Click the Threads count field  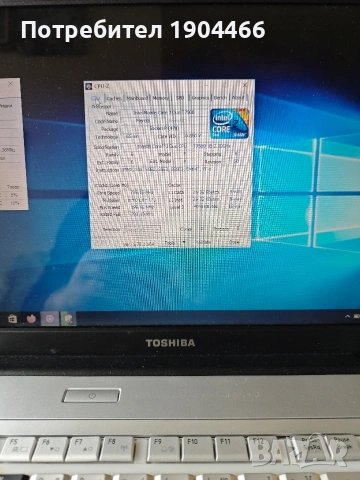[x=238, y=229]
